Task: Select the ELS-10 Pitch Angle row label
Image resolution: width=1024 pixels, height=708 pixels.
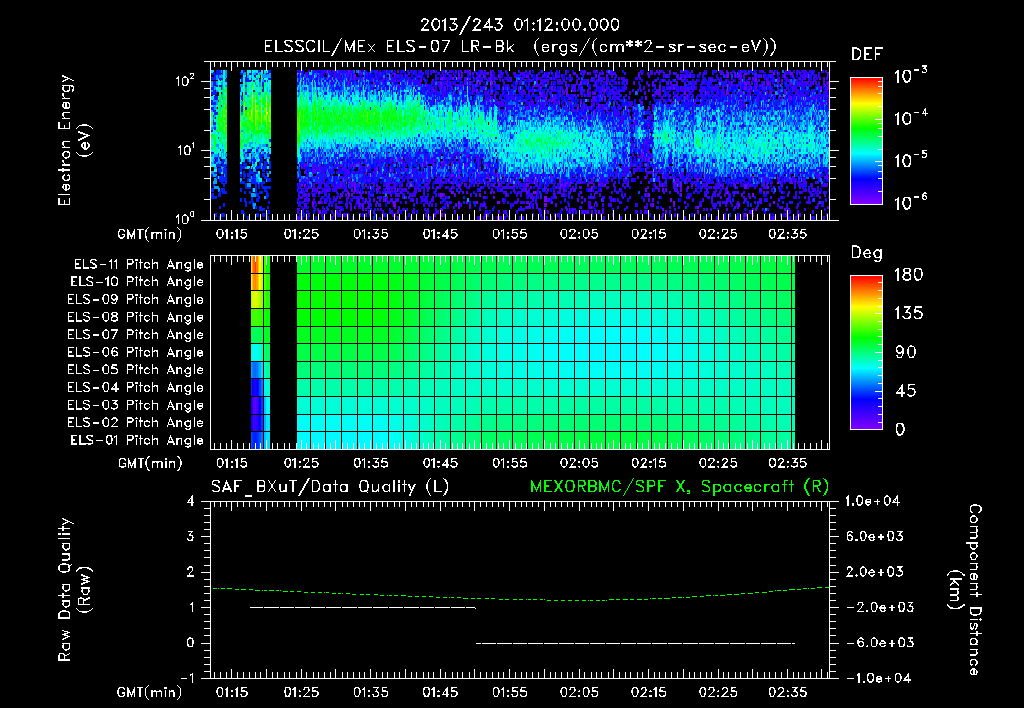Action: (137, 282)
